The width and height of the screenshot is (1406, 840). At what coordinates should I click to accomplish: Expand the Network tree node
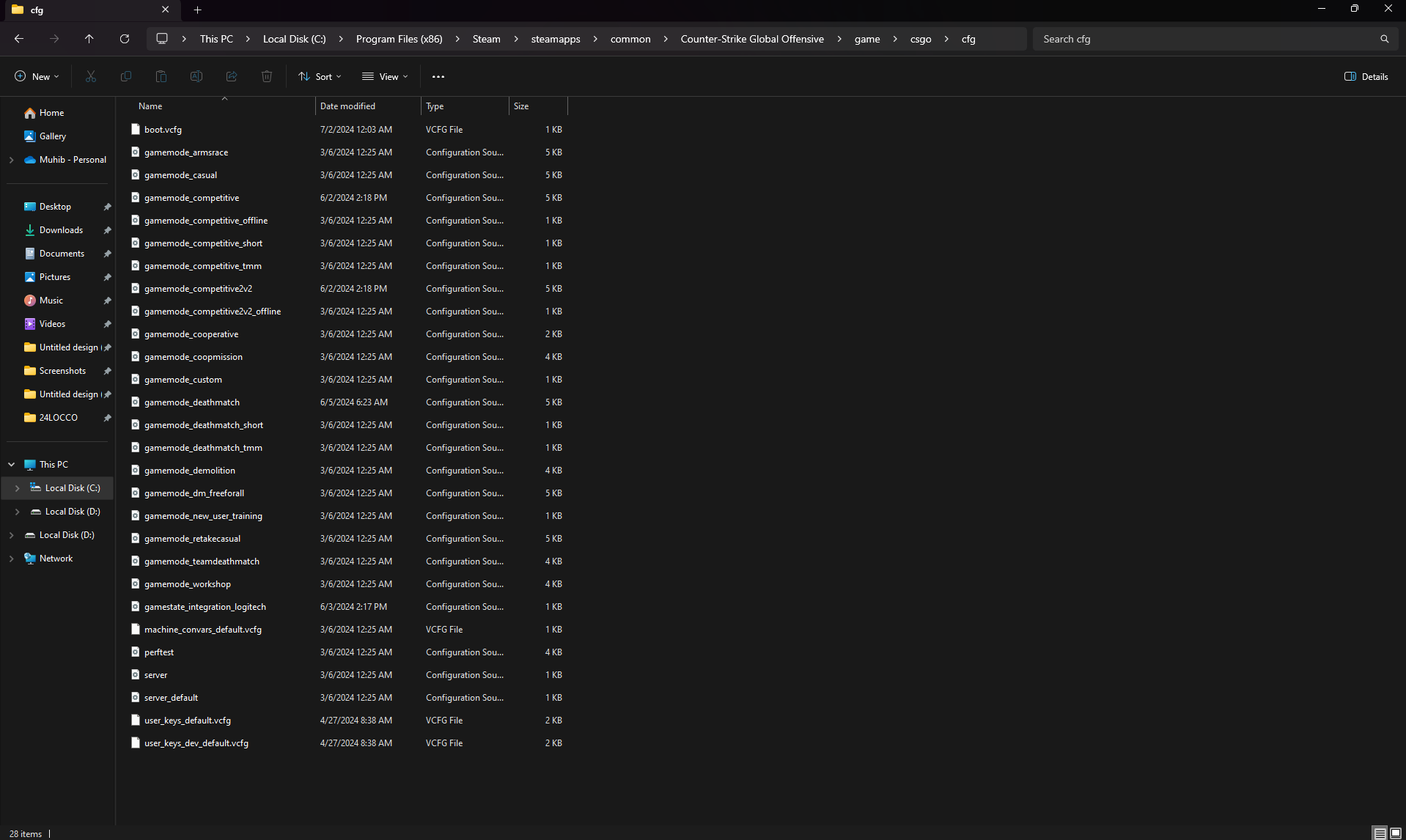point(12,559)
